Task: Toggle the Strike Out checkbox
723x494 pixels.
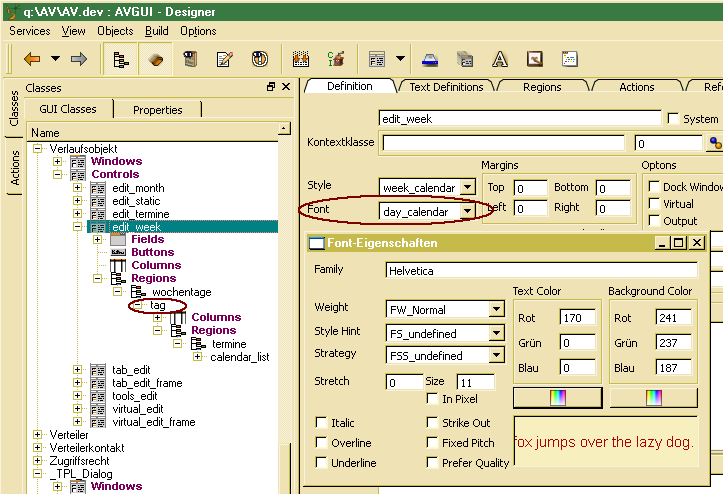Action: [x=433, y=423]
